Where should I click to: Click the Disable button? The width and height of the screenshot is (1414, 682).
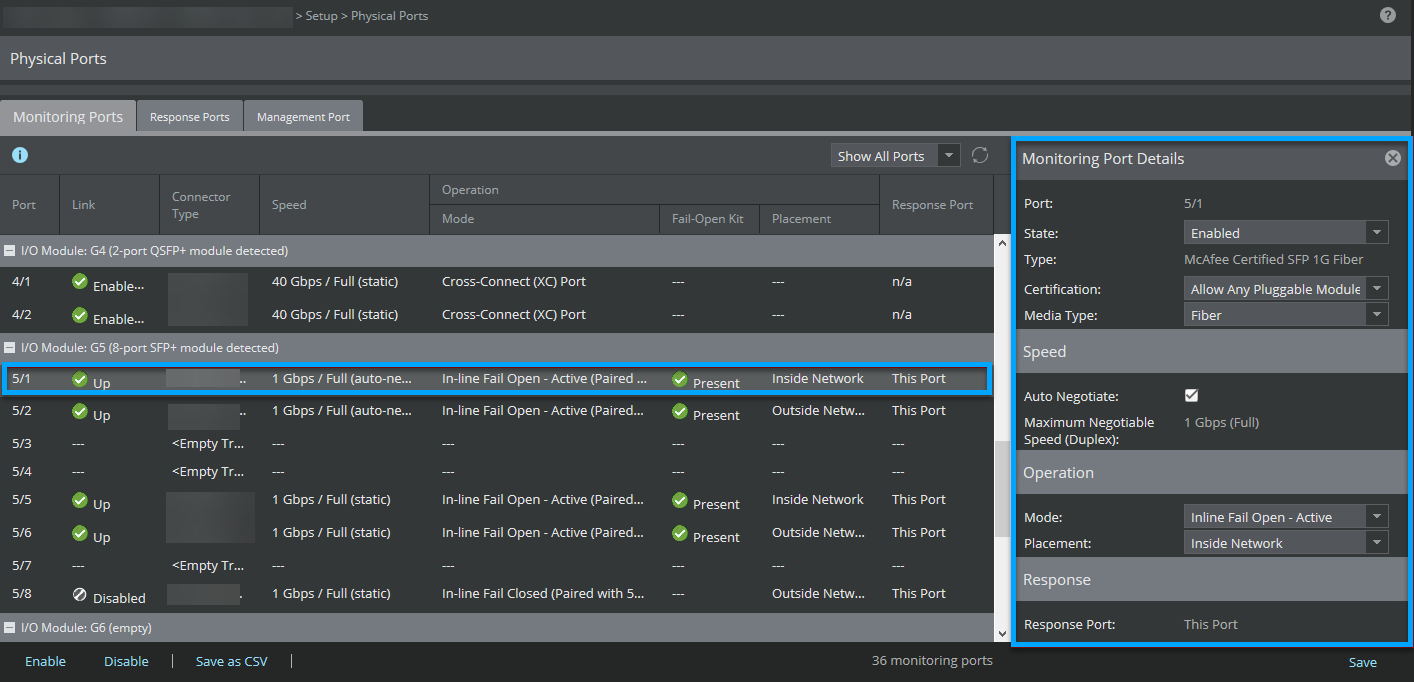(x=126, y=661)
